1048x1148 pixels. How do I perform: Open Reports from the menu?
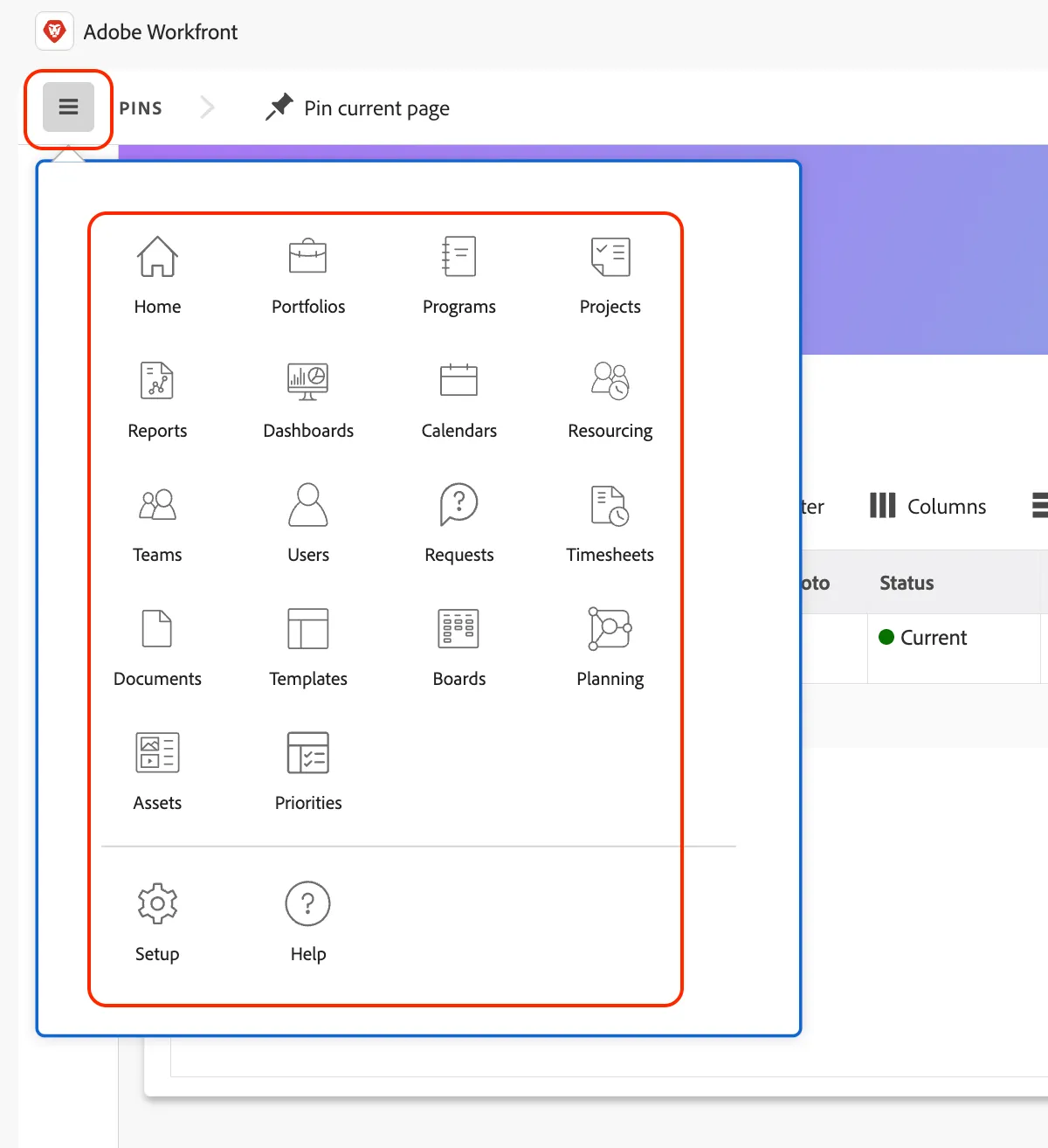157,399
